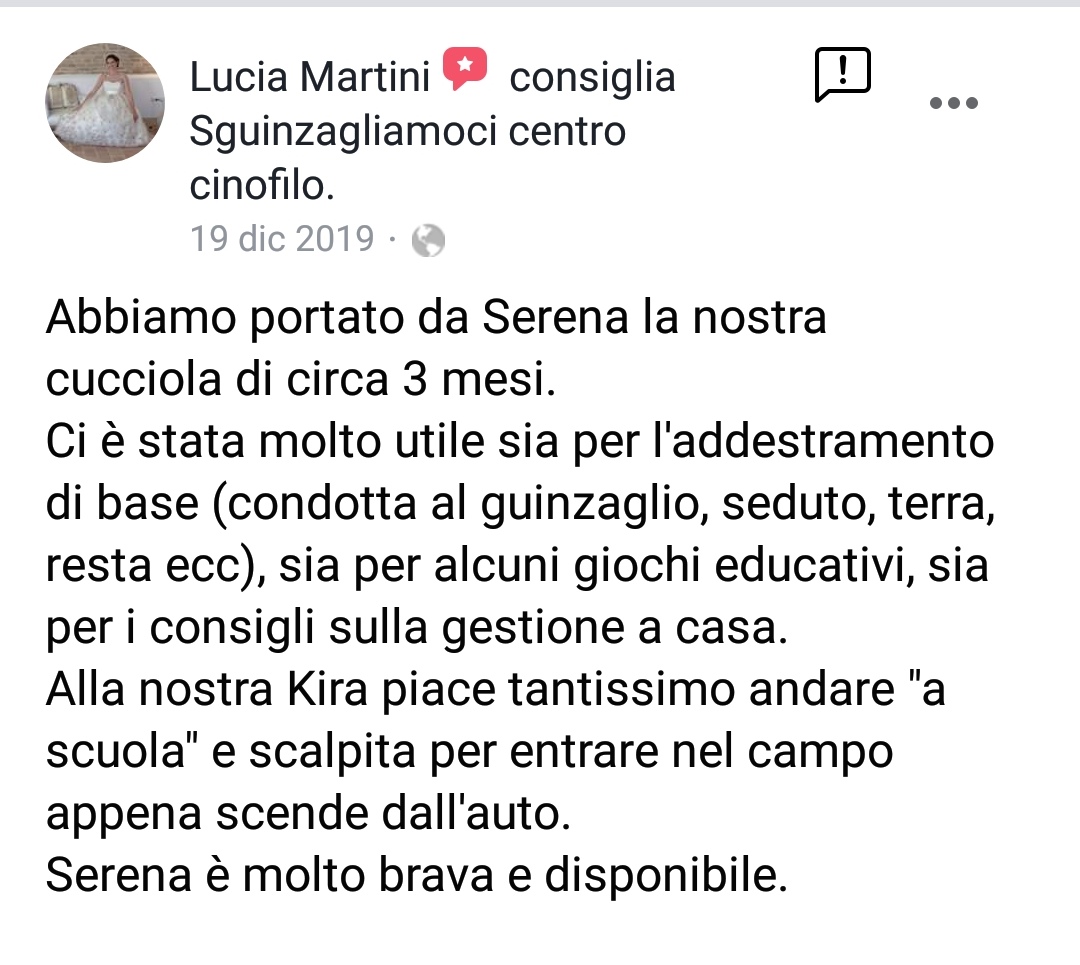This screenshot has height=965, width=1080.
Task: Visit Lucia Martini's profile via her name
Action: point(309,76)
